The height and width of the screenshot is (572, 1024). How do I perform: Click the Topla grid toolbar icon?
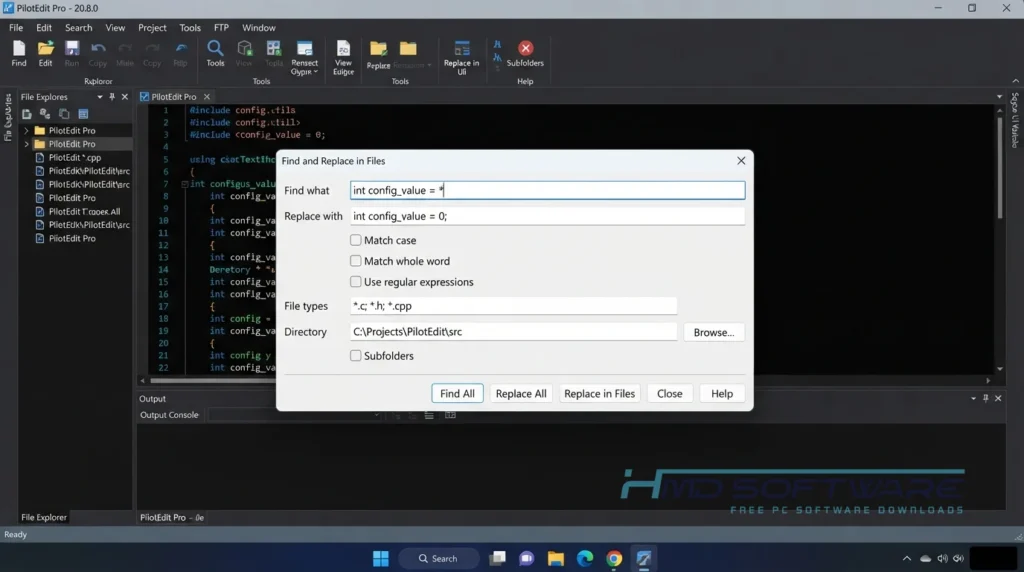(x=274, y=48)
